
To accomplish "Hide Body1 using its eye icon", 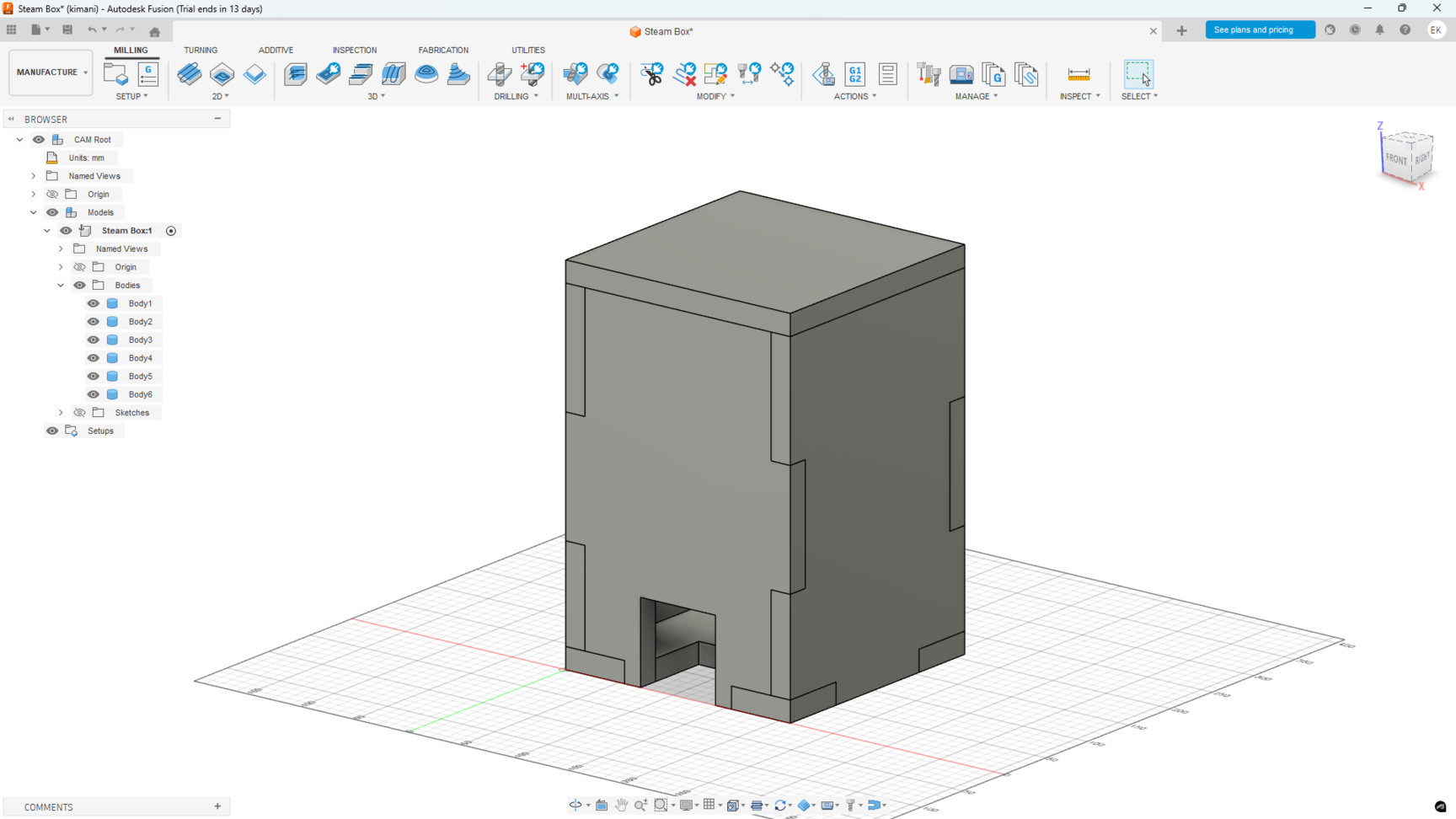I will (94, 303).
